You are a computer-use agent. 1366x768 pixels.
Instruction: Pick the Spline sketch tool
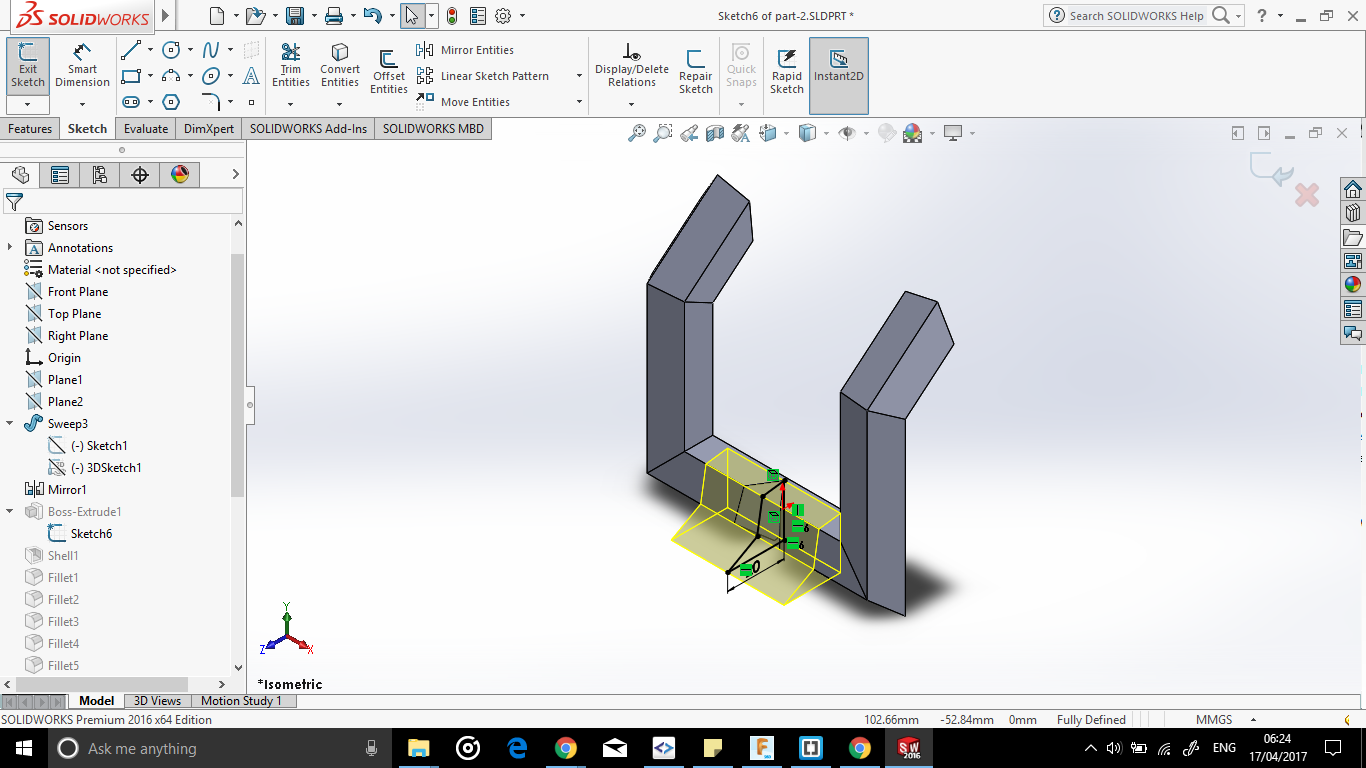(211, 50)
